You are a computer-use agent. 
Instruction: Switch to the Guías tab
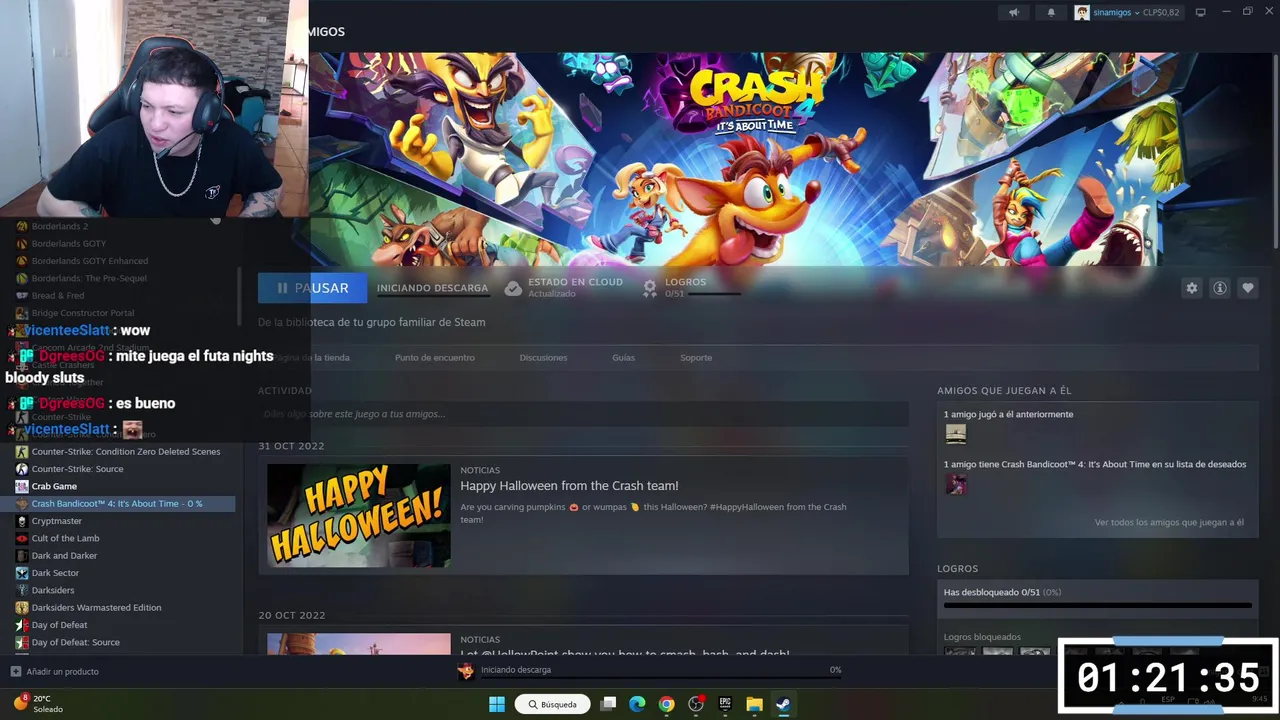[623, 357]
